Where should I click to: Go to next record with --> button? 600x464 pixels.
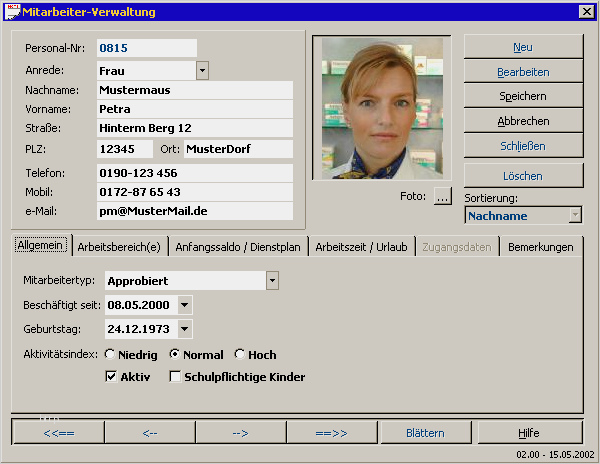pos(241,433)
